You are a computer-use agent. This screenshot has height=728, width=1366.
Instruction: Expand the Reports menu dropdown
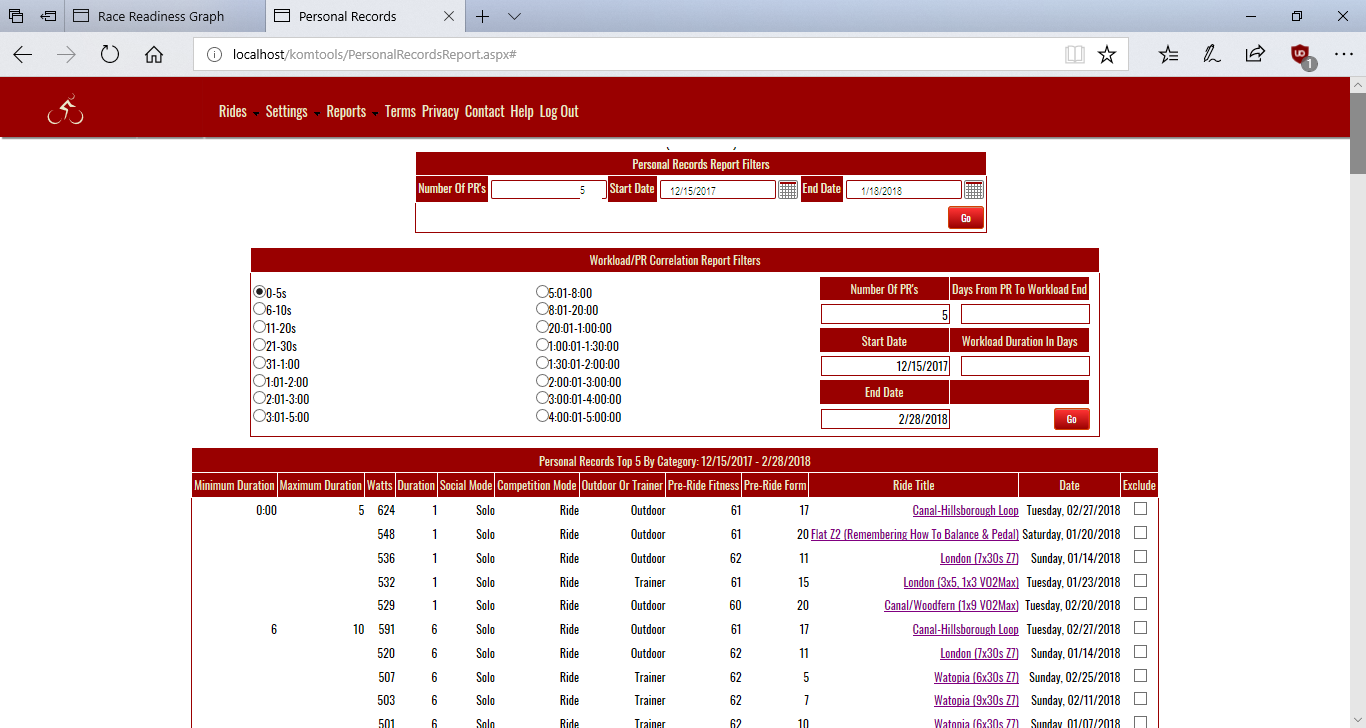click(352, 112)
